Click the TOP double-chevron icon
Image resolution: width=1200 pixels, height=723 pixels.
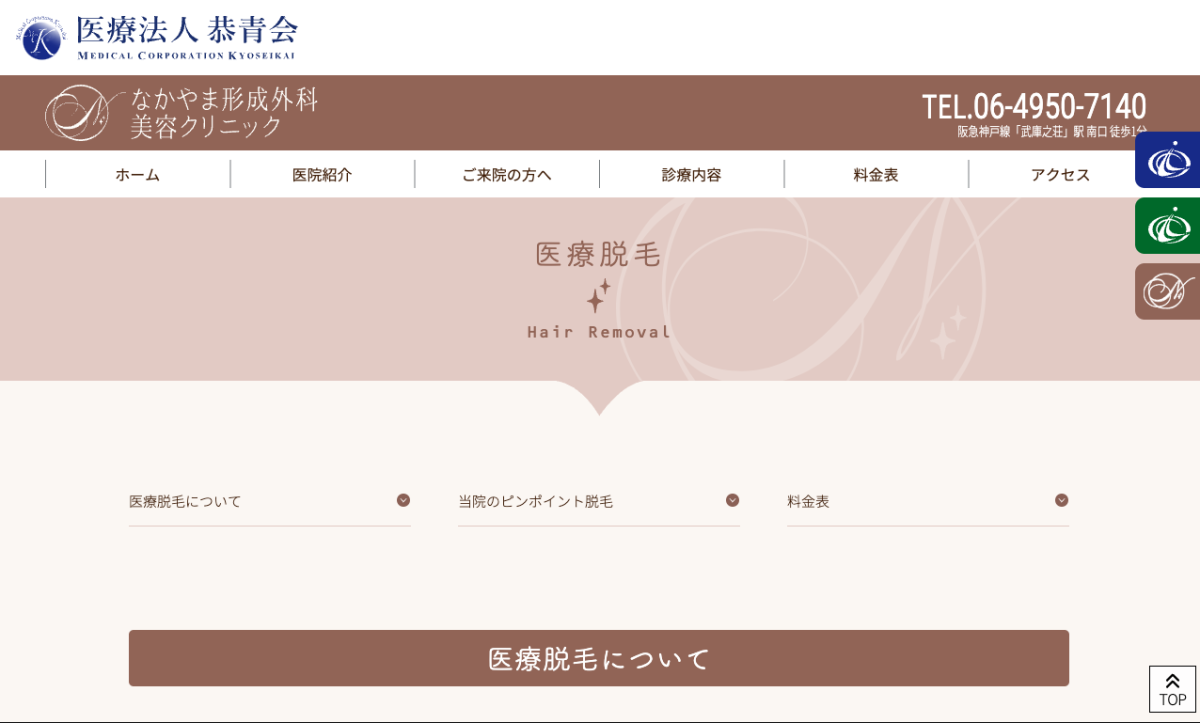[x=1172, y=681]
